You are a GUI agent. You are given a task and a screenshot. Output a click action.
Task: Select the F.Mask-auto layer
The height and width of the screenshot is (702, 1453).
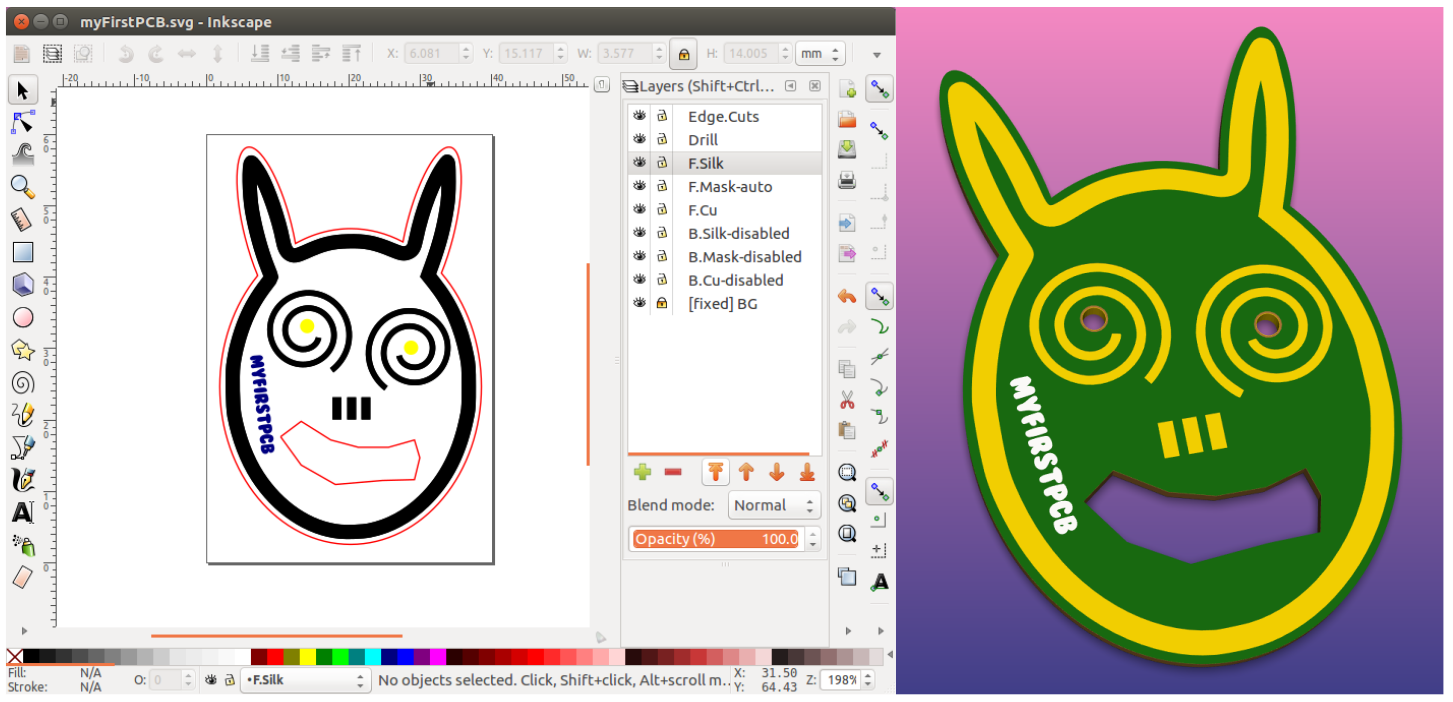[730, 187]
